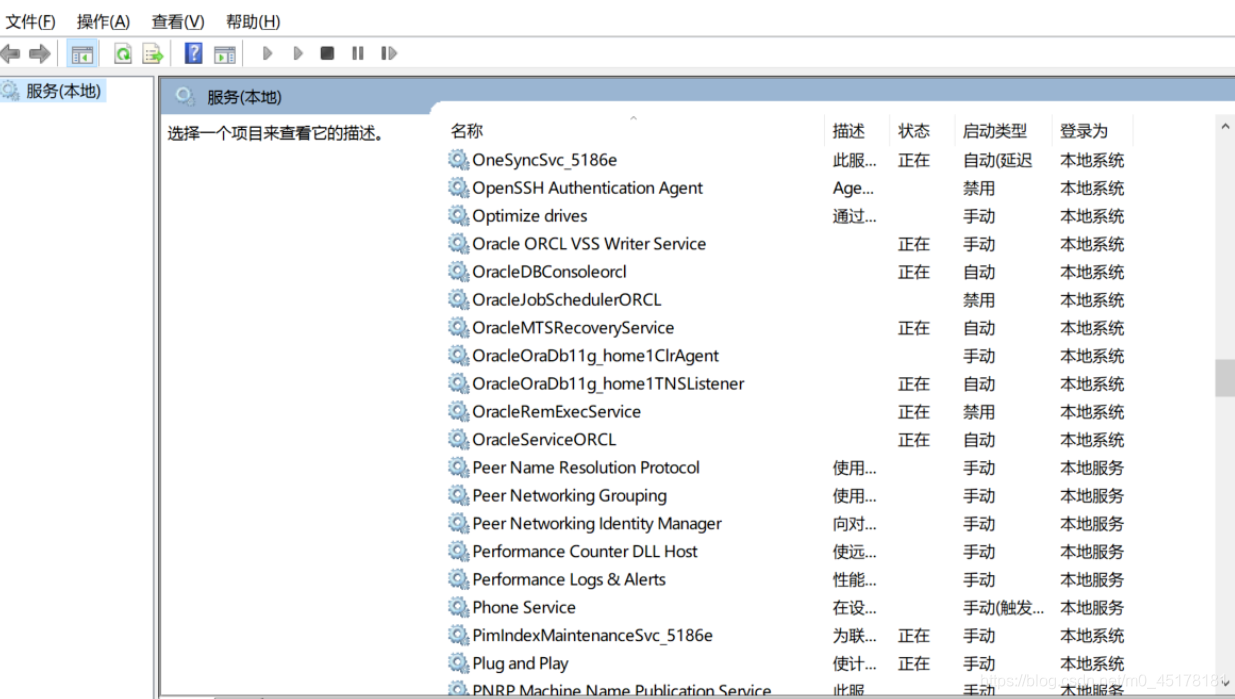Click the icon in the 服务(本地) header
The height and width of the screenshot is (699, 1235).
184,96
